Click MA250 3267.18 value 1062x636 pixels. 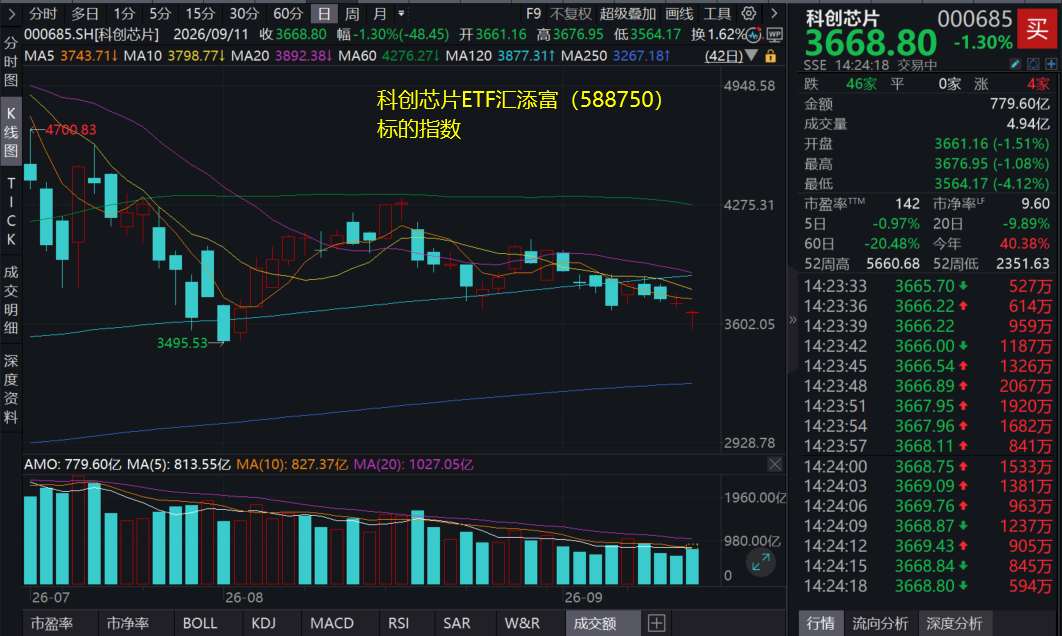point(641,56)
